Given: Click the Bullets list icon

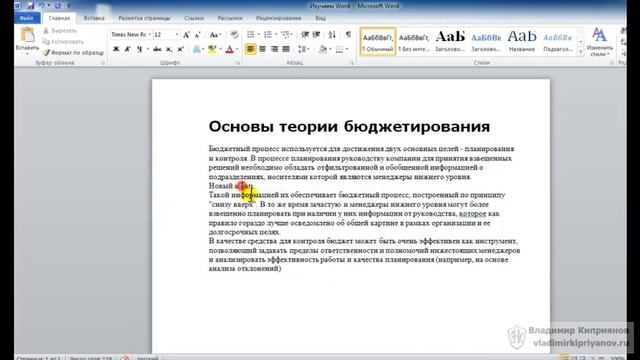Looking at the screenshot, I should [251, 35].
